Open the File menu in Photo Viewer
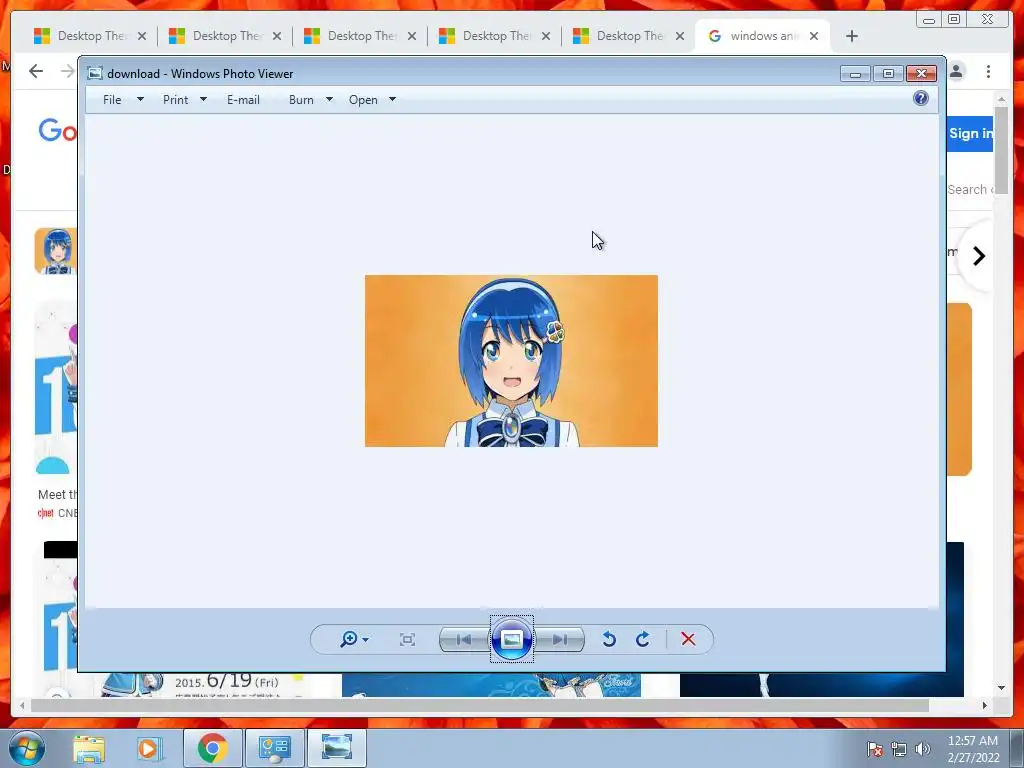This screenshot has width=1024, height=768. (112, 100)
